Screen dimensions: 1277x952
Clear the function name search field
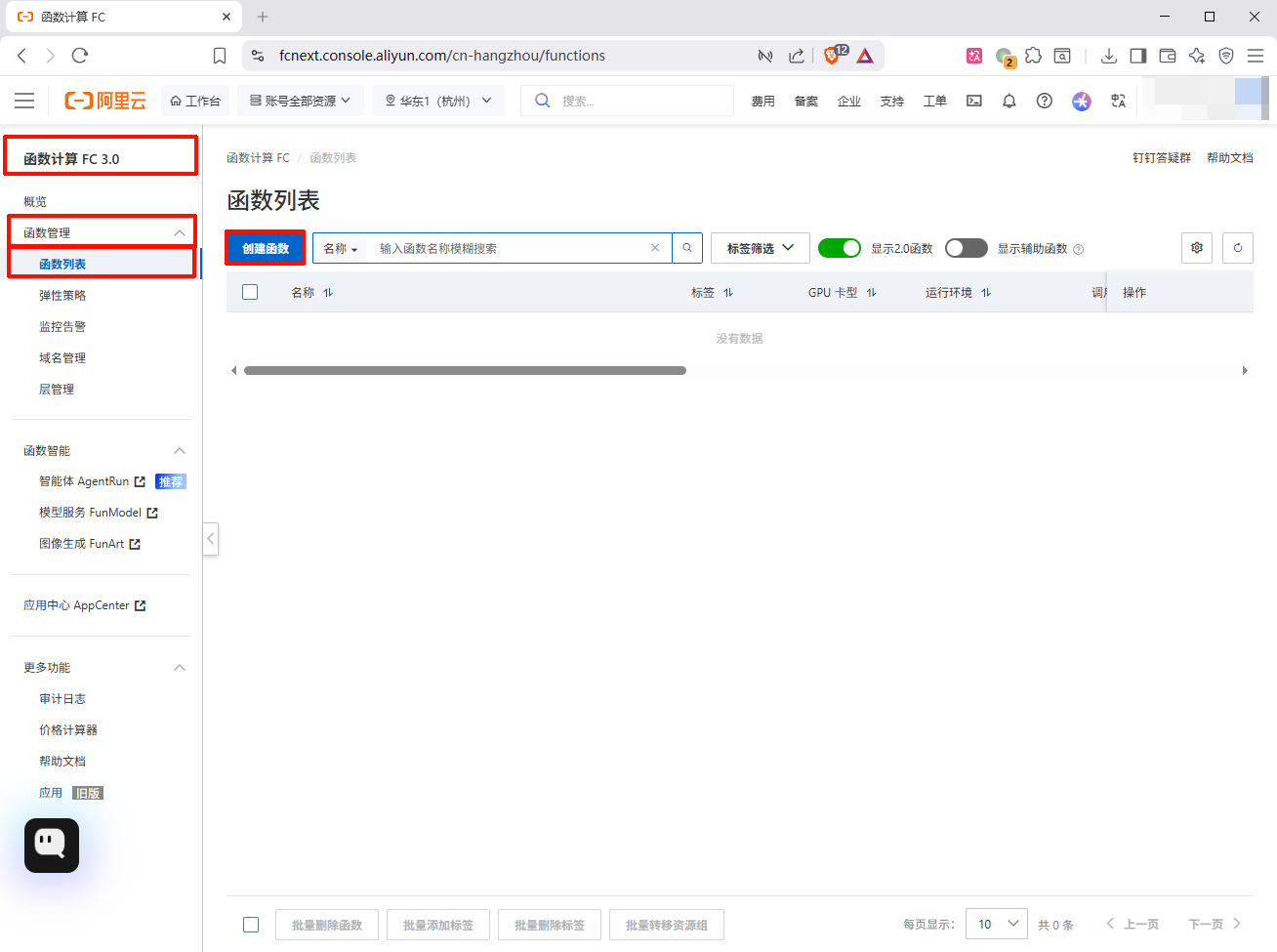(655, 248)
